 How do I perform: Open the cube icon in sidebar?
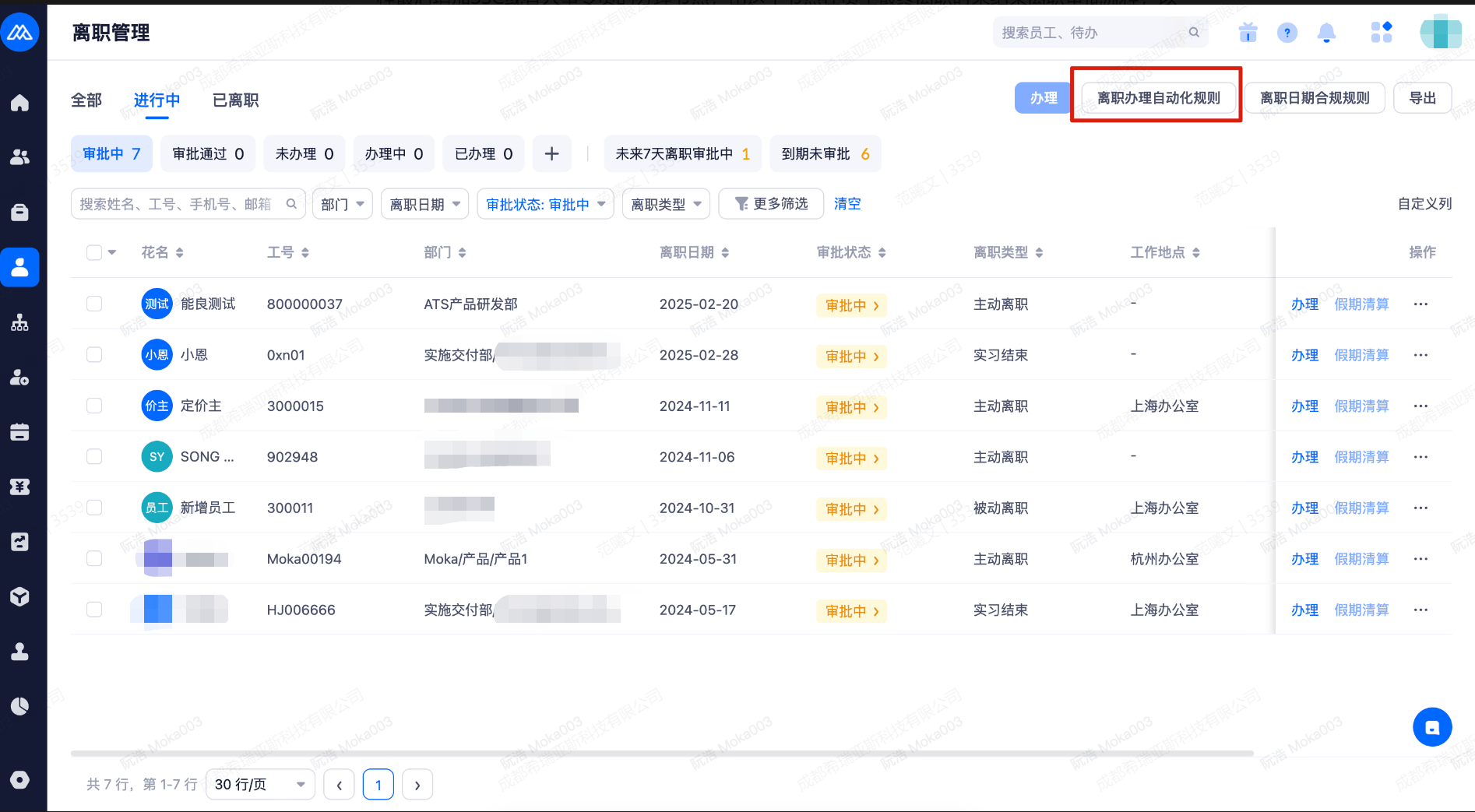pyautogui.click(x=19, y=597)
